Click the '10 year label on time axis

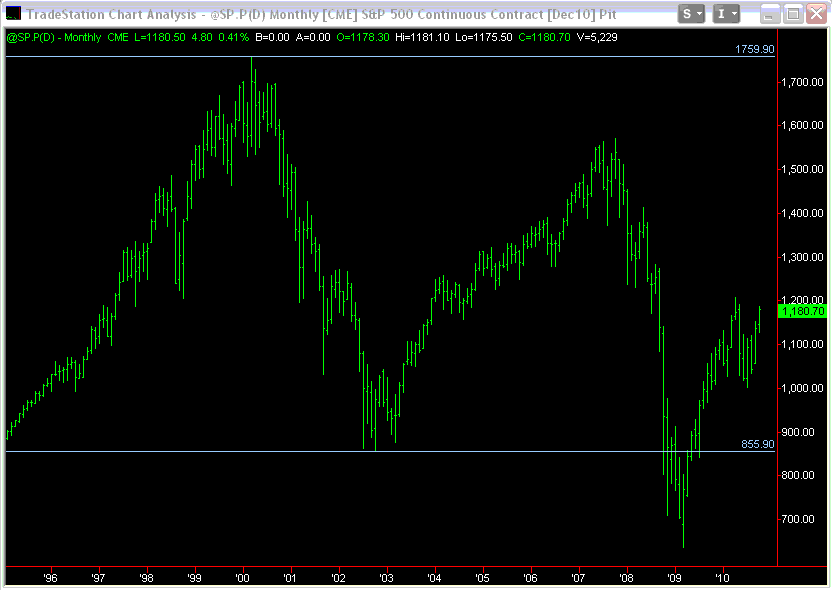tap(722, 578)
